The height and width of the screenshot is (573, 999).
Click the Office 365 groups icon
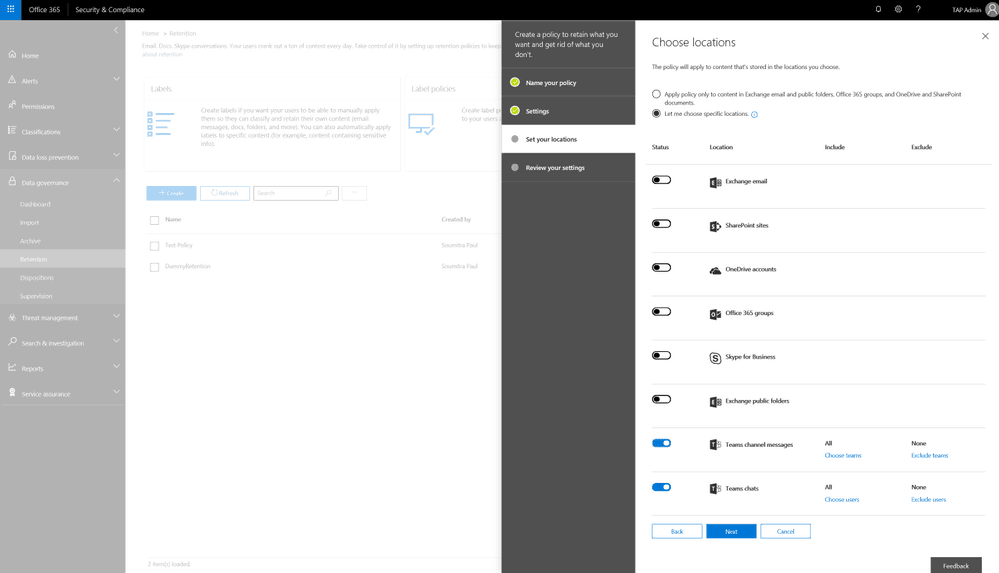715,314
